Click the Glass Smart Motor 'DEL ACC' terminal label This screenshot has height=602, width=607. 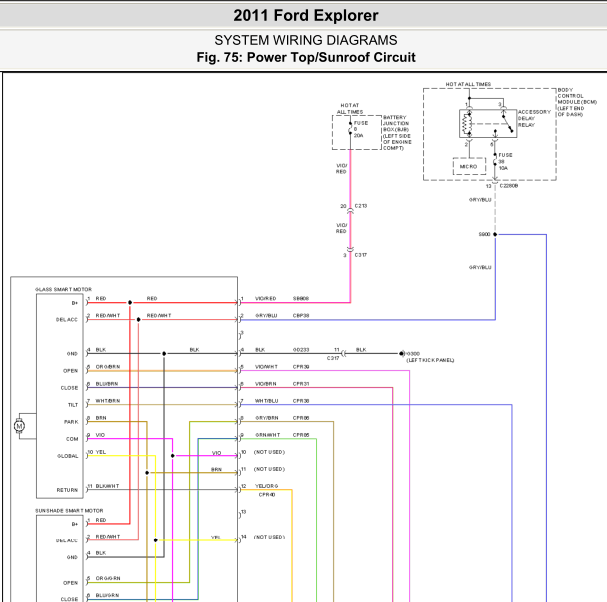coord(67,320)
